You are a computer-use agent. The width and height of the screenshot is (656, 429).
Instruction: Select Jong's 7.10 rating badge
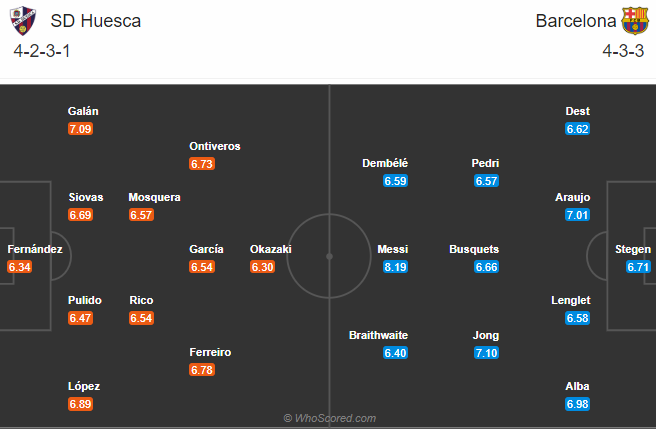point(485,353)
